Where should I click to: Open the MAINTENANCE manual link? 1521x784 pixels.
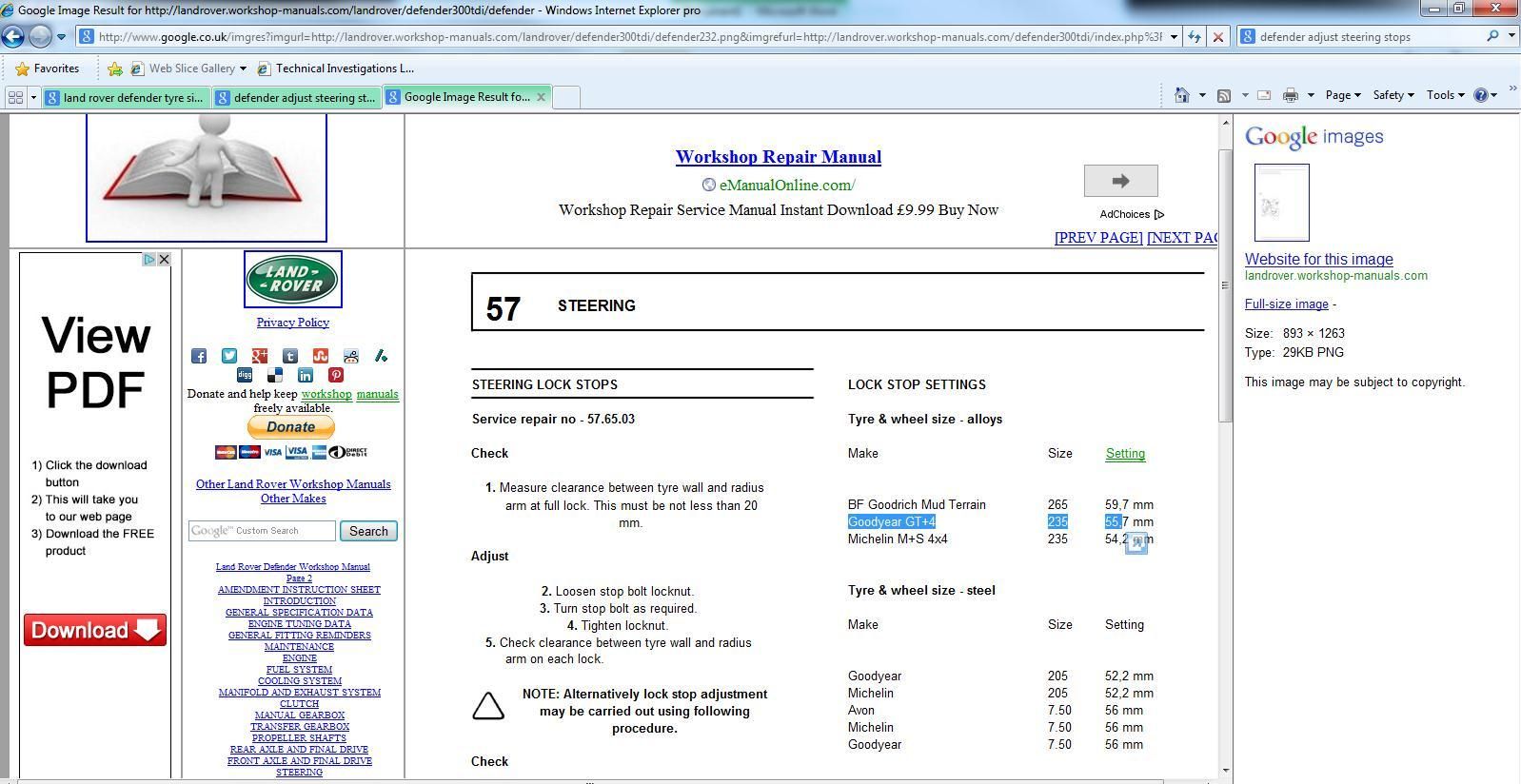click(x=299, y=647)
